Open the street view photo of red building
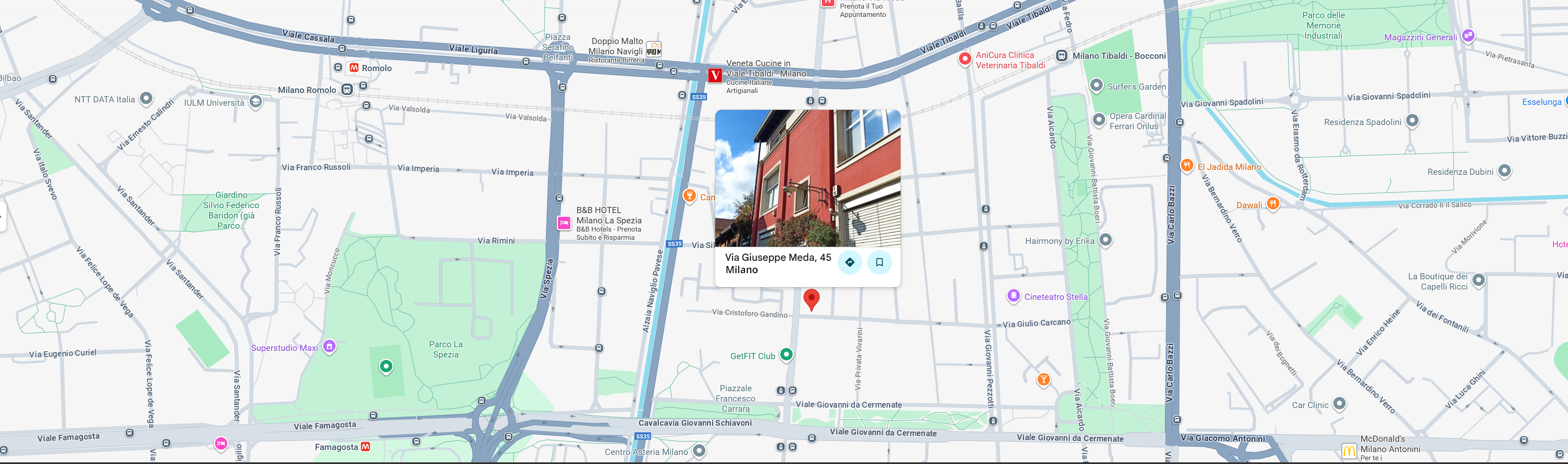Image resolution: width=1568 pixels, height=464 pixels. click(x=807, y=178)
